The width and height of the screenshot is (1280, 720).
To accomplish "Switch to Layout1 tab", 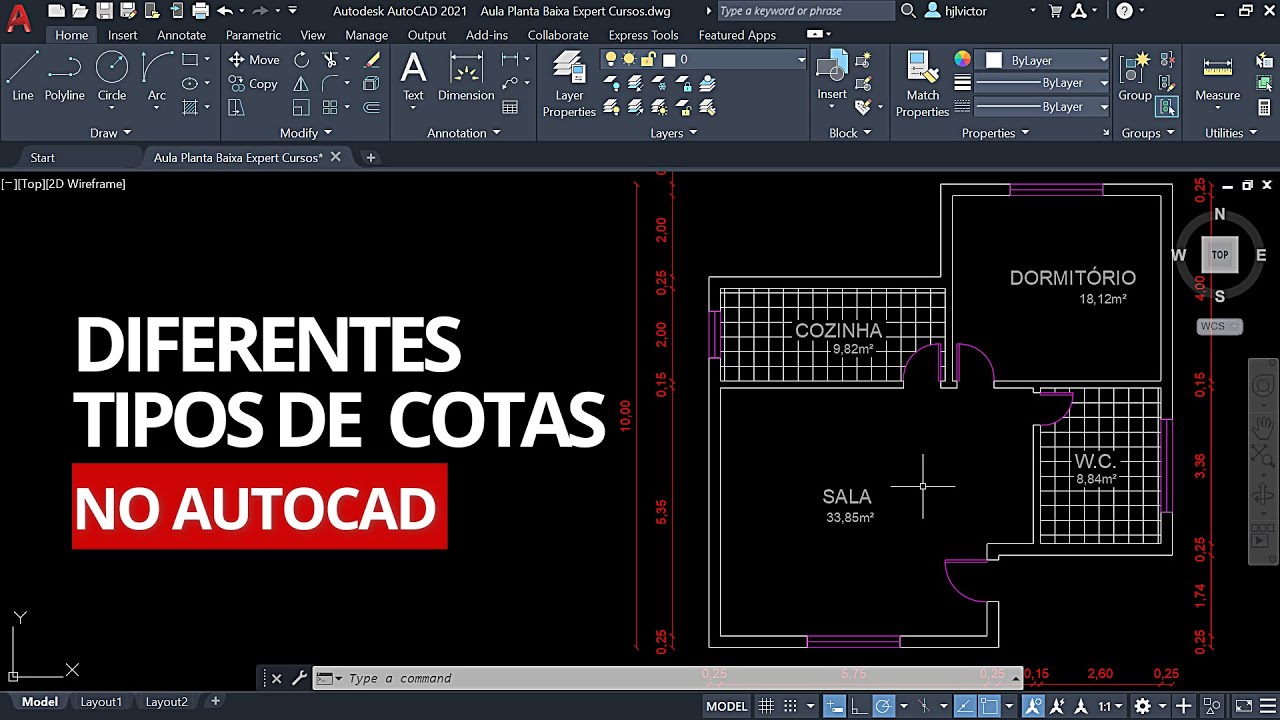I will 101,702.
